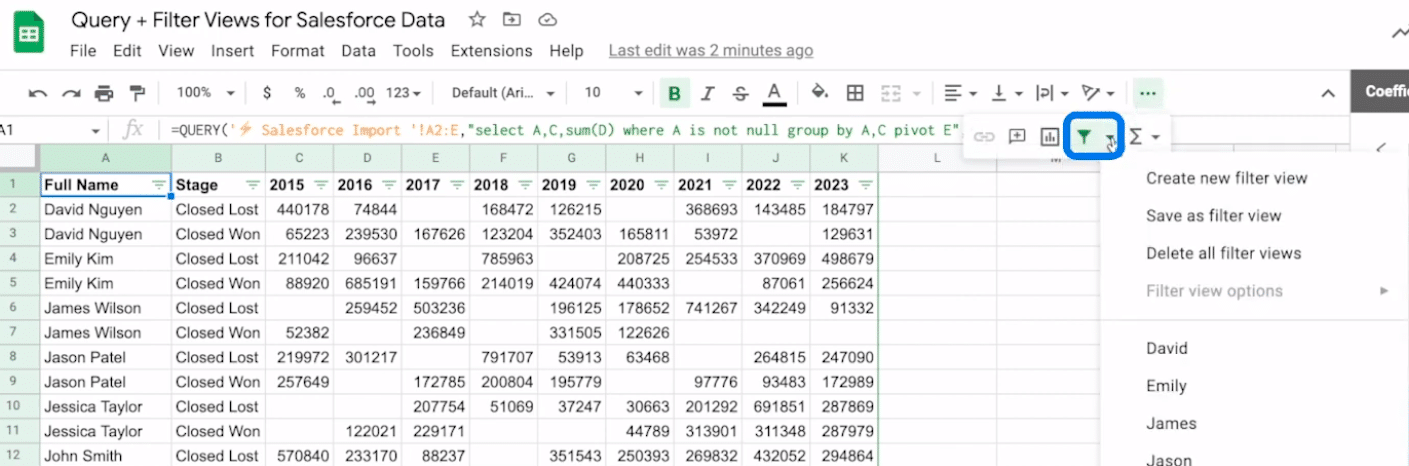
Task: Open the 2023 column filter icon
Action: point(864,185)
